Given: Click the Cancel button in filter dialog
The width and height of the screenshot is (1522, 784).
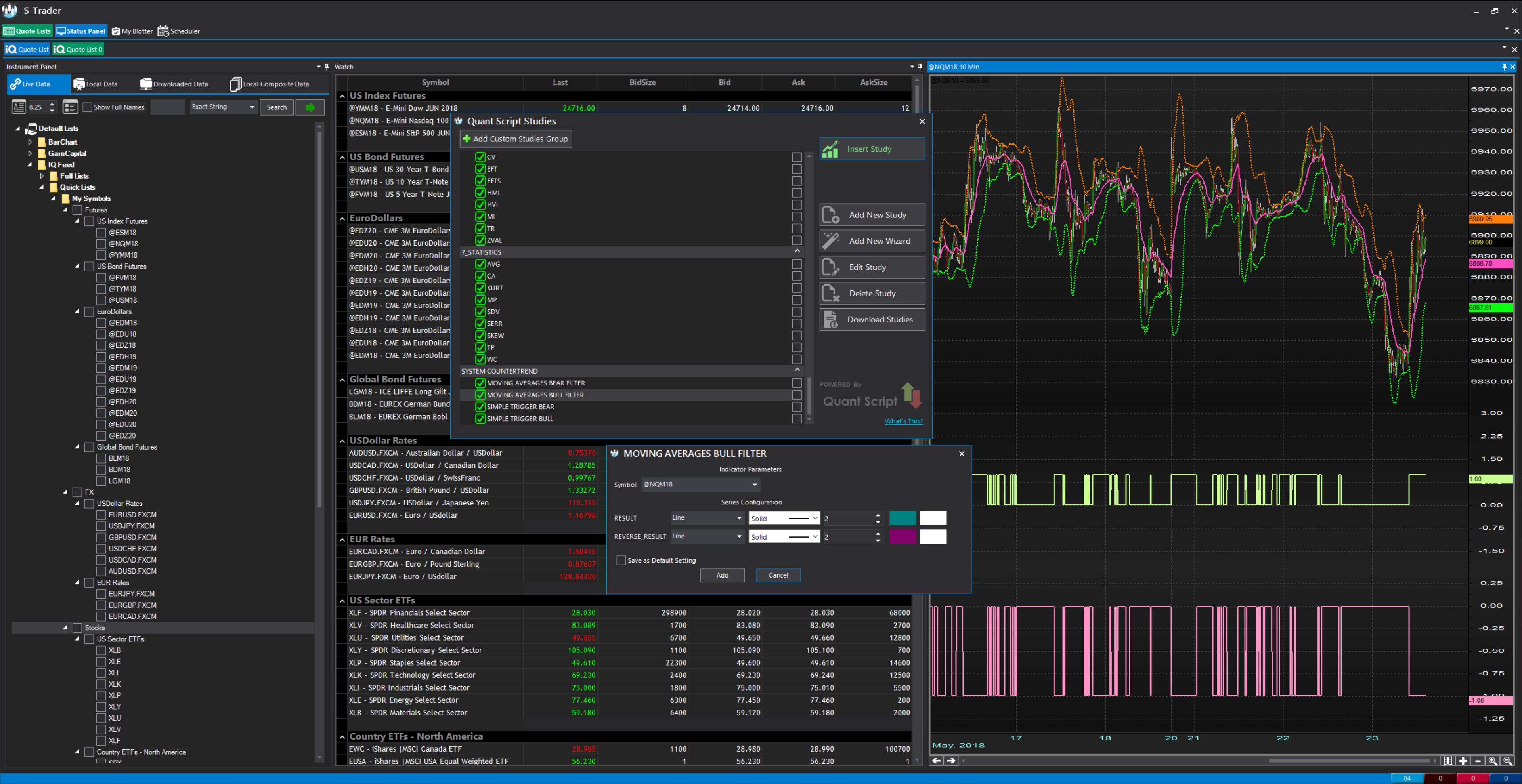Looking at the screenshot, I should pos(778,575).
